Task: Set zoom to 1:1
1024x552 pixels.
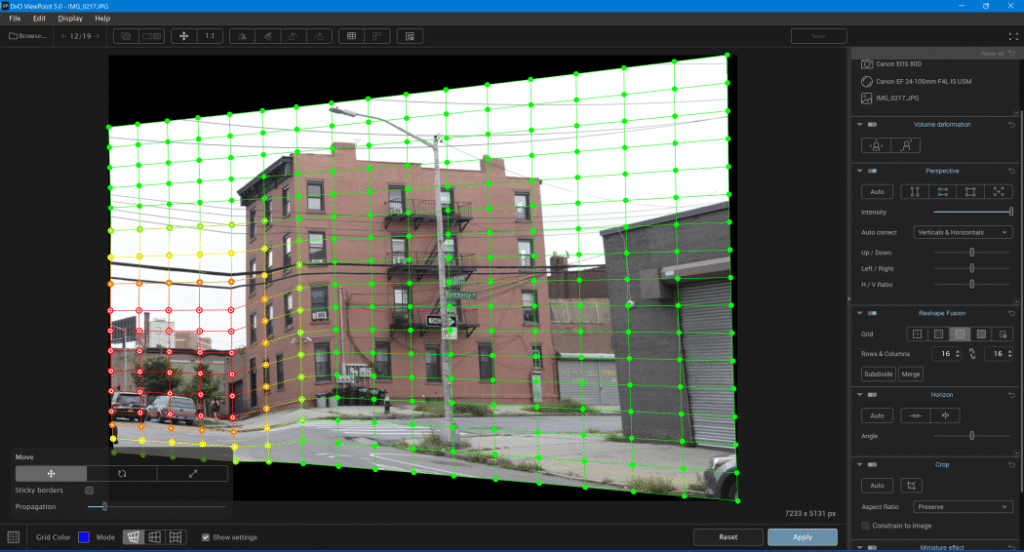Action: (210, 36)
